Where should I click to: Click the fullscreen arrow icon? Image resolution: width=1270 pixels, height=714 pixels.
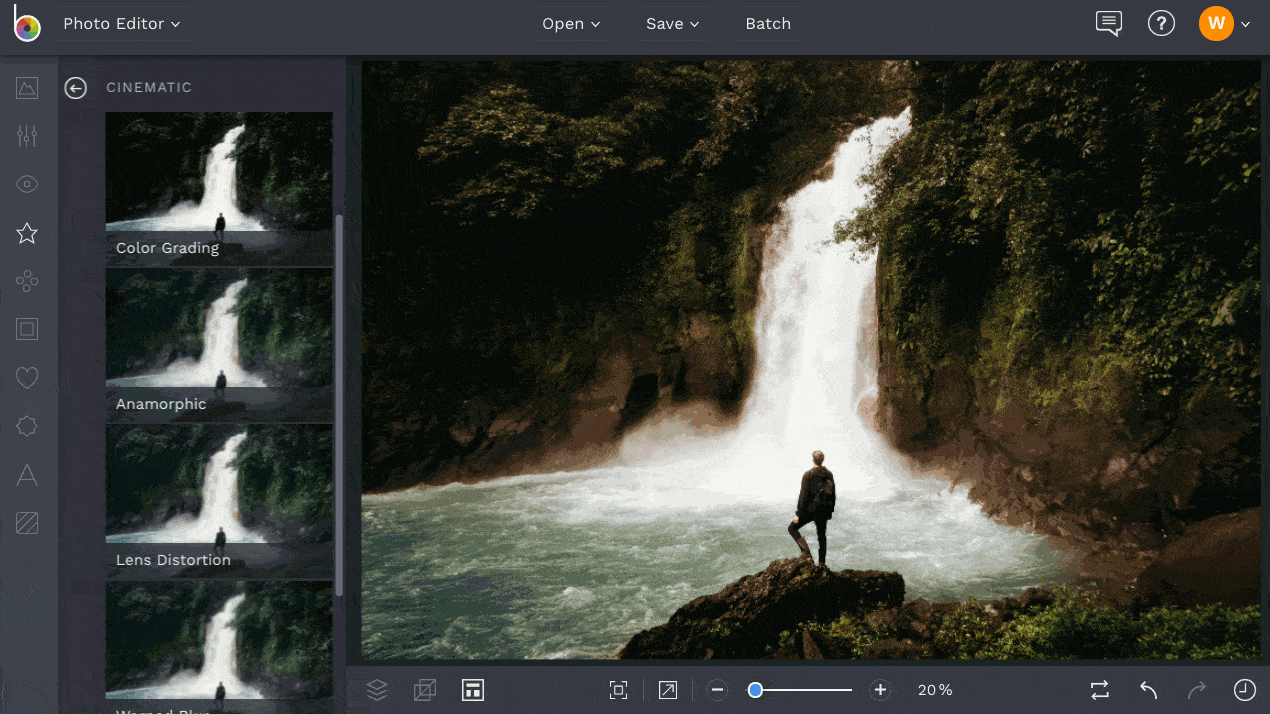pyautogui.click(x=668, y=690)
